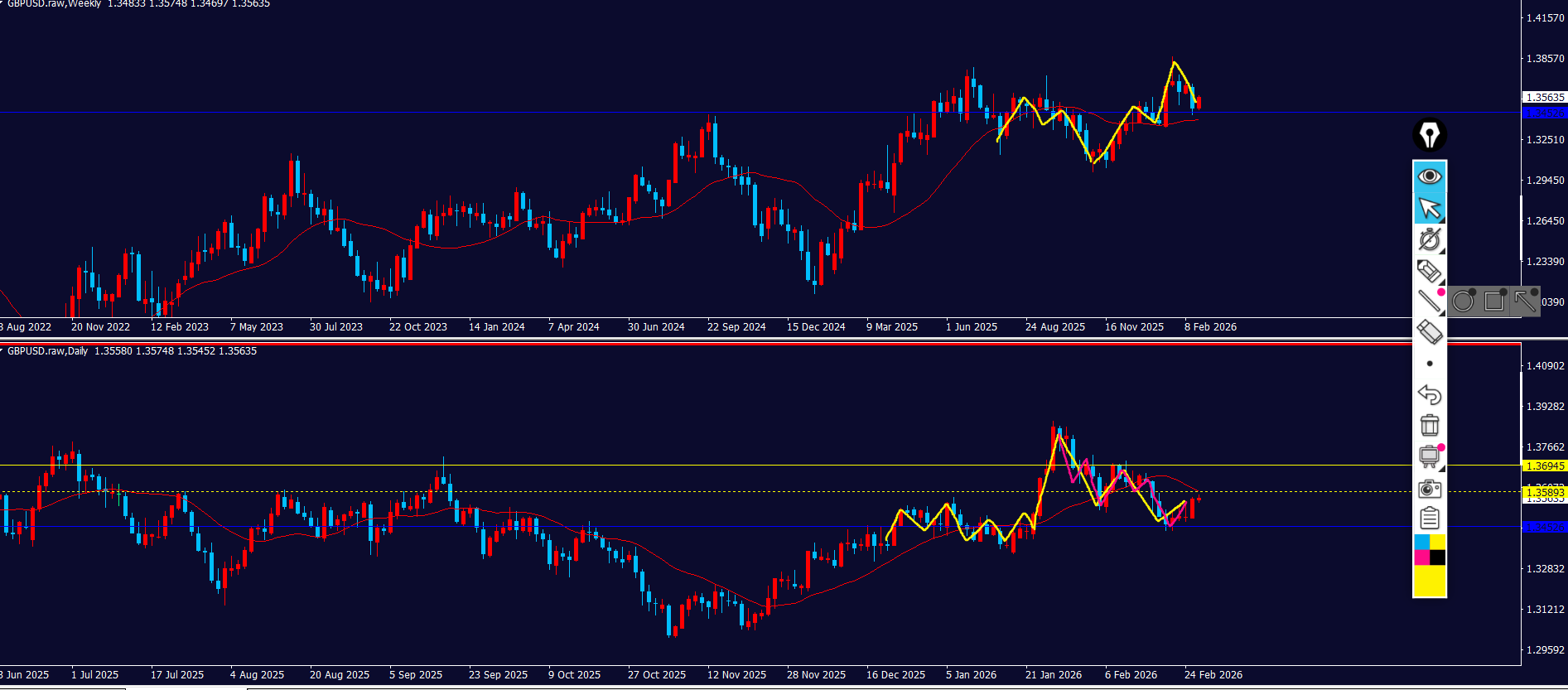1568x690 pixels.
Task: Switch to the cursor arrow mode
Action: point(1430,208)
